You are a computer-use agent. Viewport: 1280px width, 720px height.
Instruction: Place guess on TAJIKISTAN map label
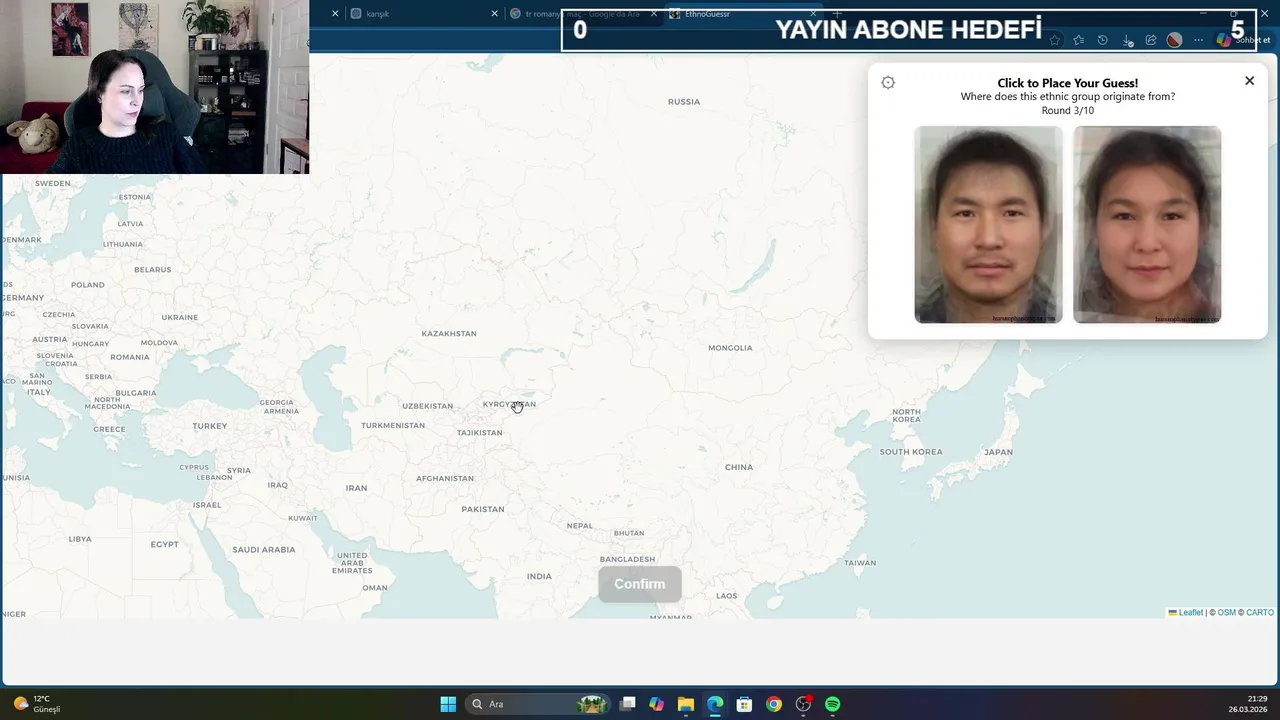(x=480, y=433)
